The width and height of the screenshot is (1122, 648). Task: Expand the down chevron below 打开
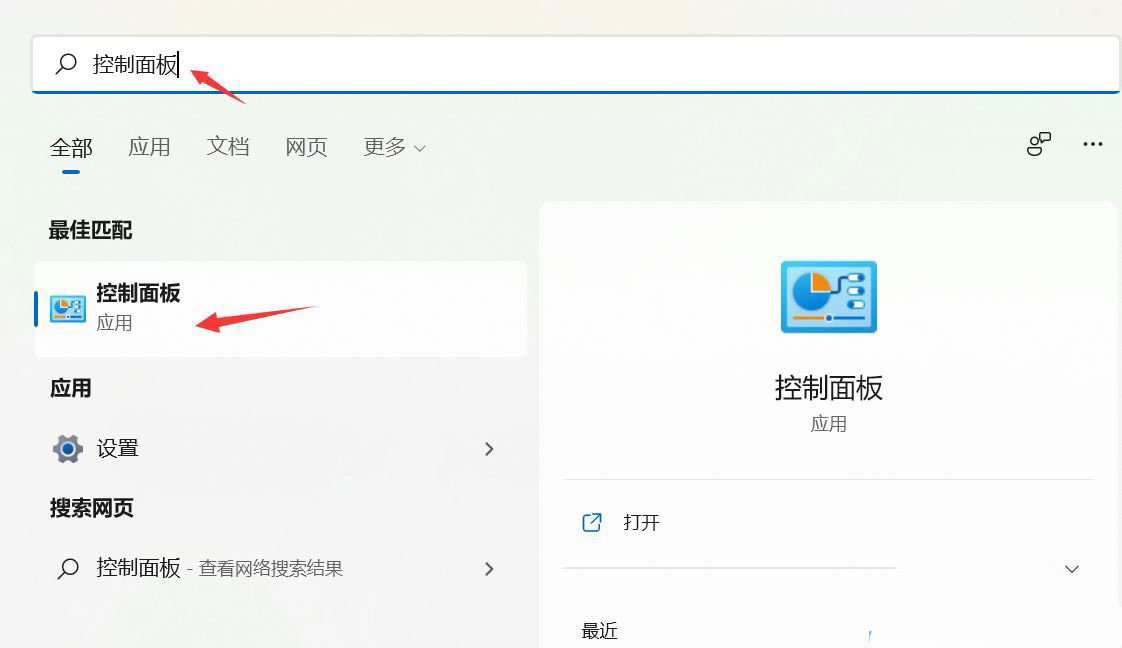1071,568
